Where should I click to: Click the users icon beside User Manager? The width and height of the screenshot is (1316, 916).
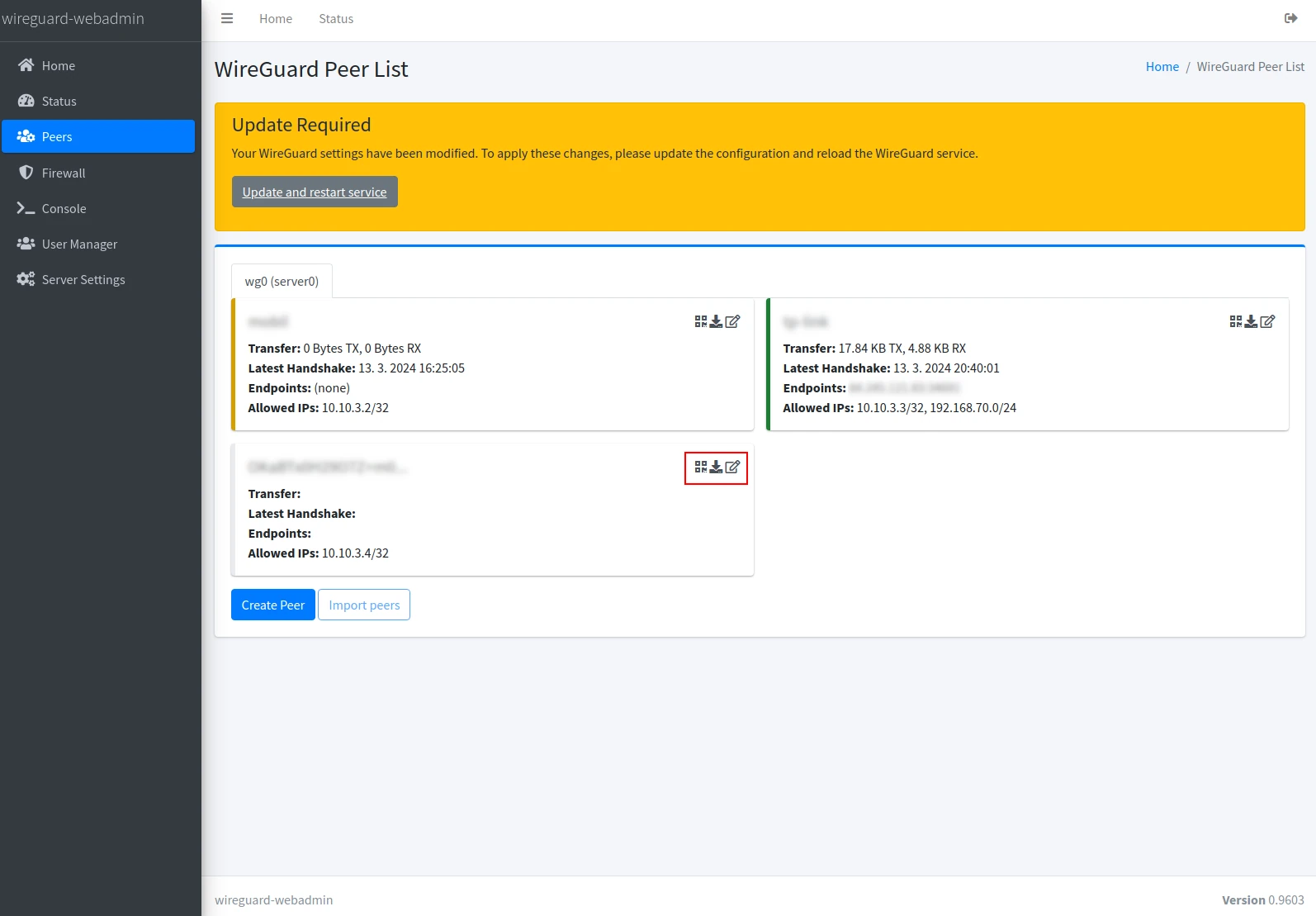click(26, 244)
